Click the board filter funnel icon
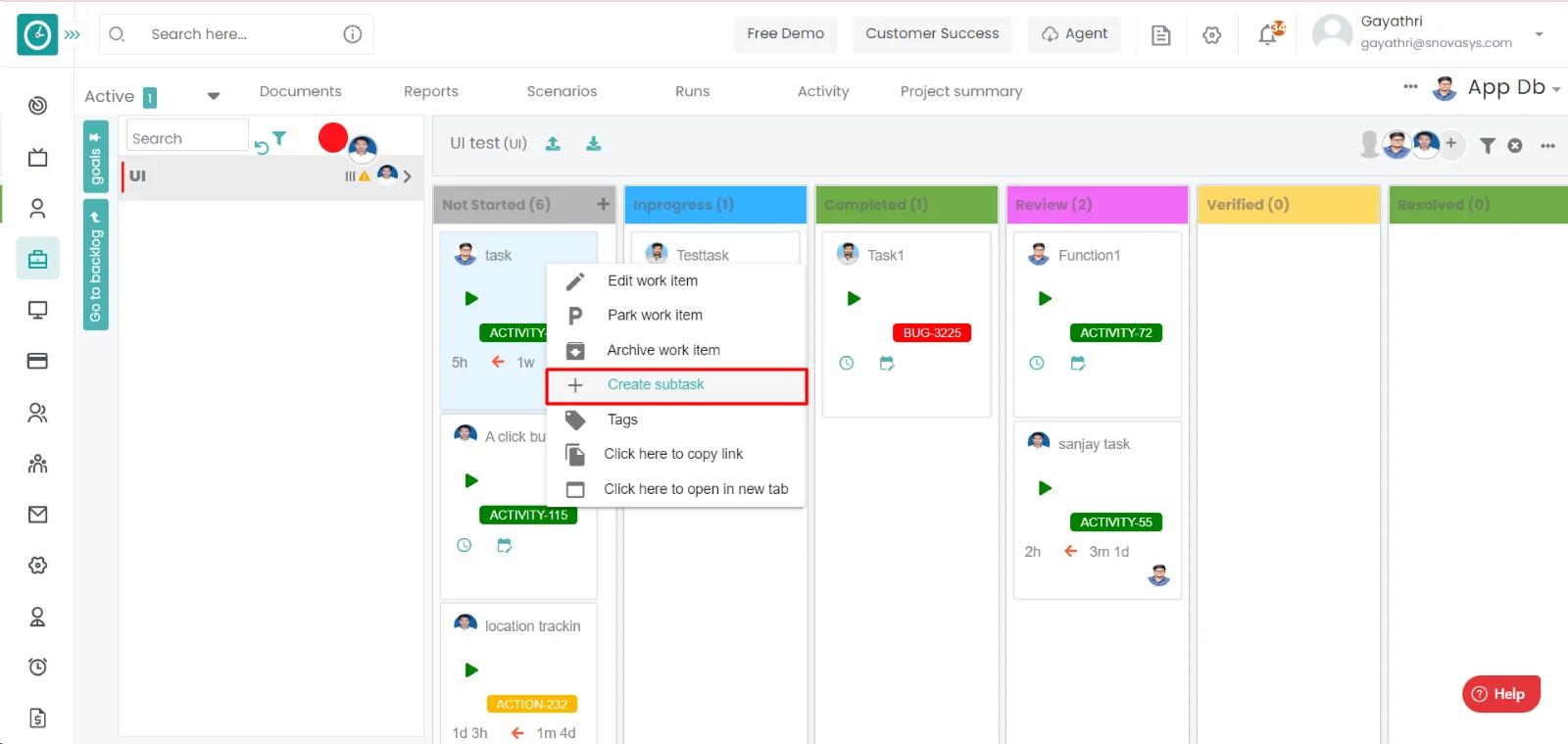 [1487, 145]
